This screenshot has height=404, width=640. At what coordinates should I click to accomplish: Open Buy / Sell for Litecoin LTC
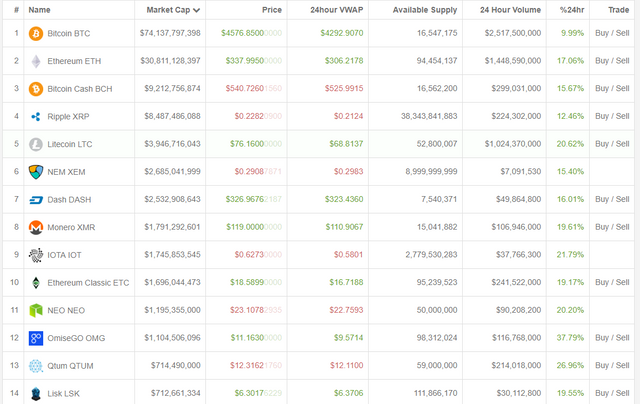(x=612, y=144)
